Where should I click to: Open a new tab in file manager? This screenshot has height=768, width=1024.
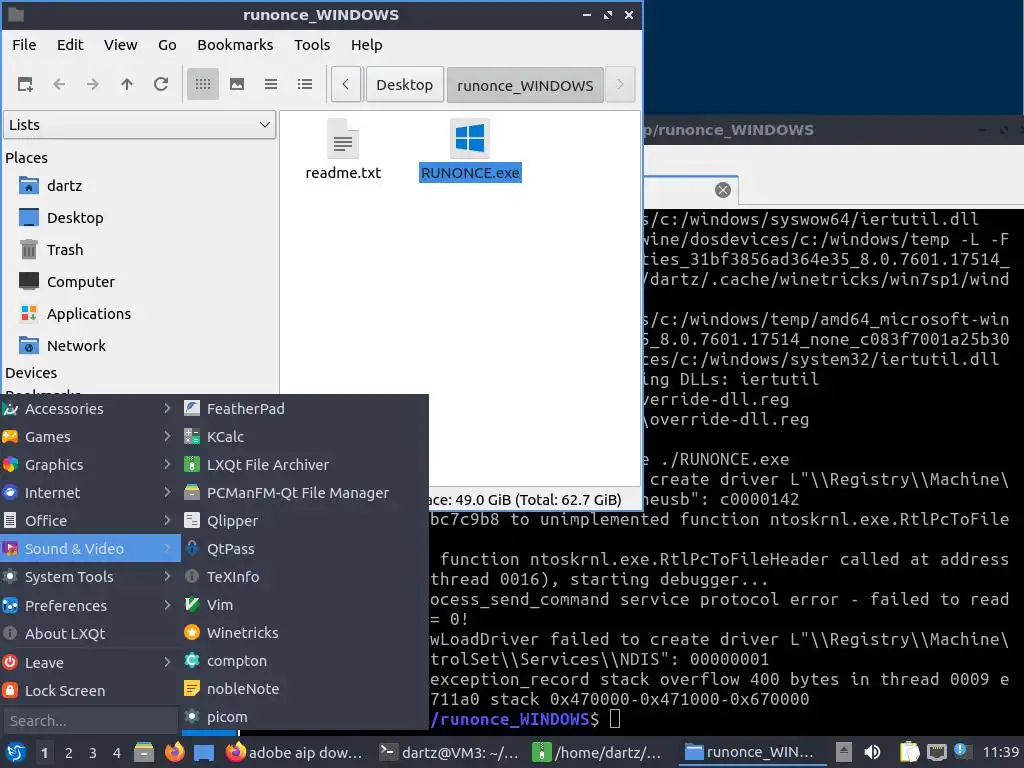pos(25,84)
